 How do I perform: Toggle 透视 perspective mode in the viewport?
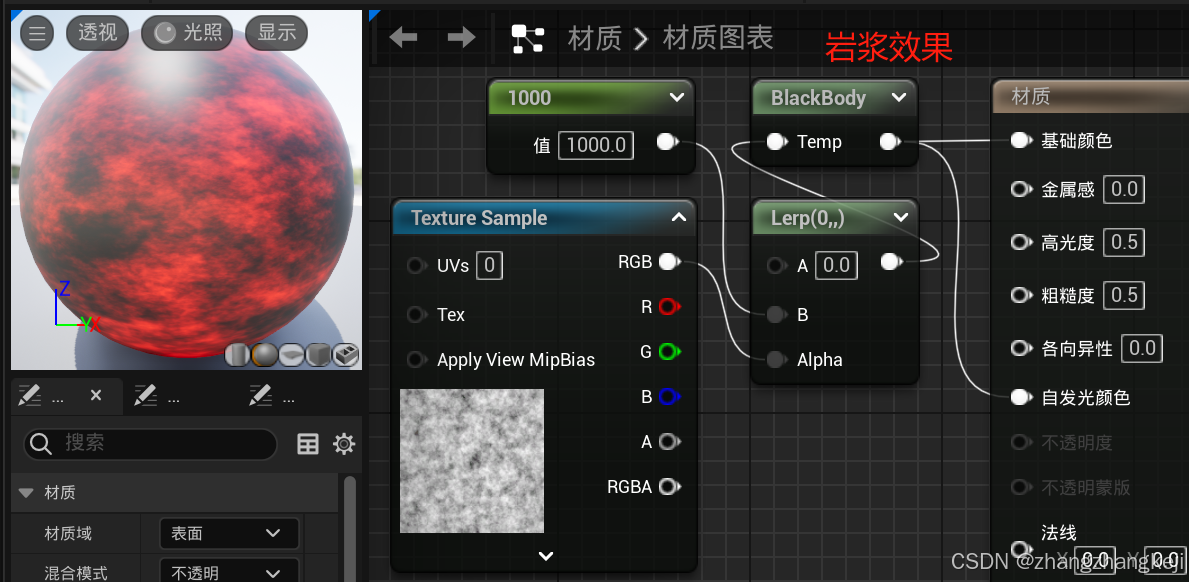[x=97, y=32]
